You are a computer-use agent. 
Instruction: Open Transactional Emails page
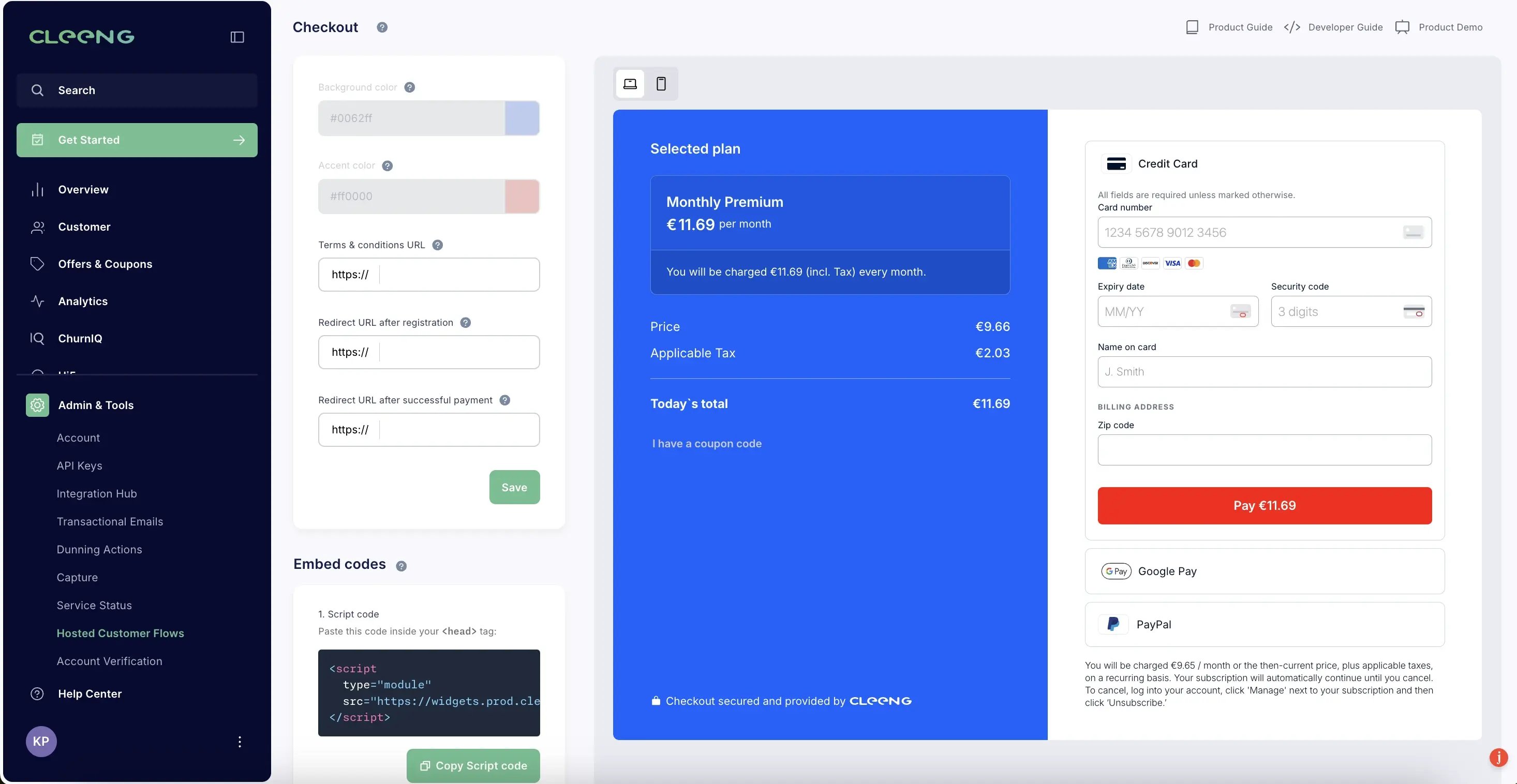110,521
